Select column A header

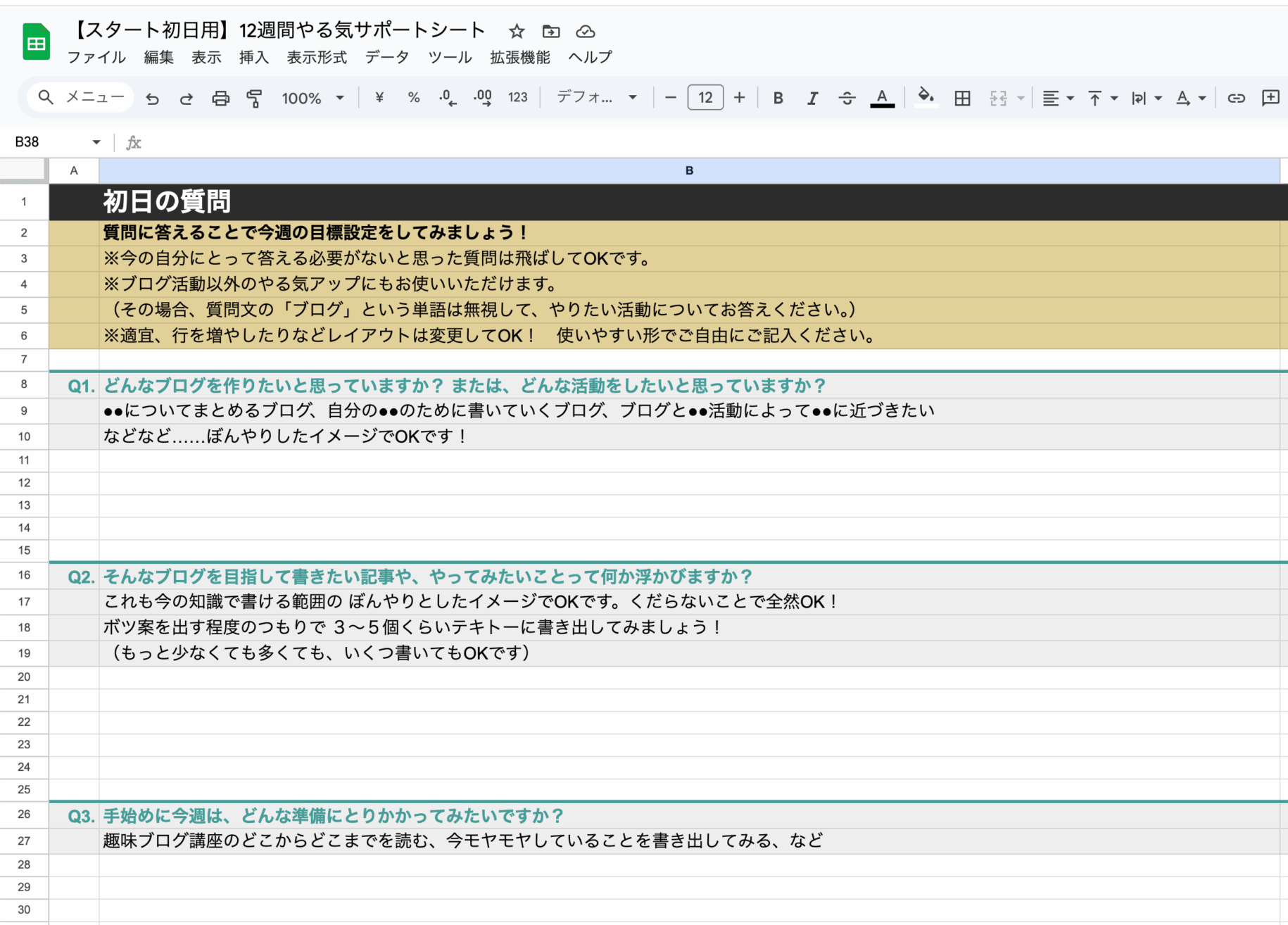tap(74, 170)
